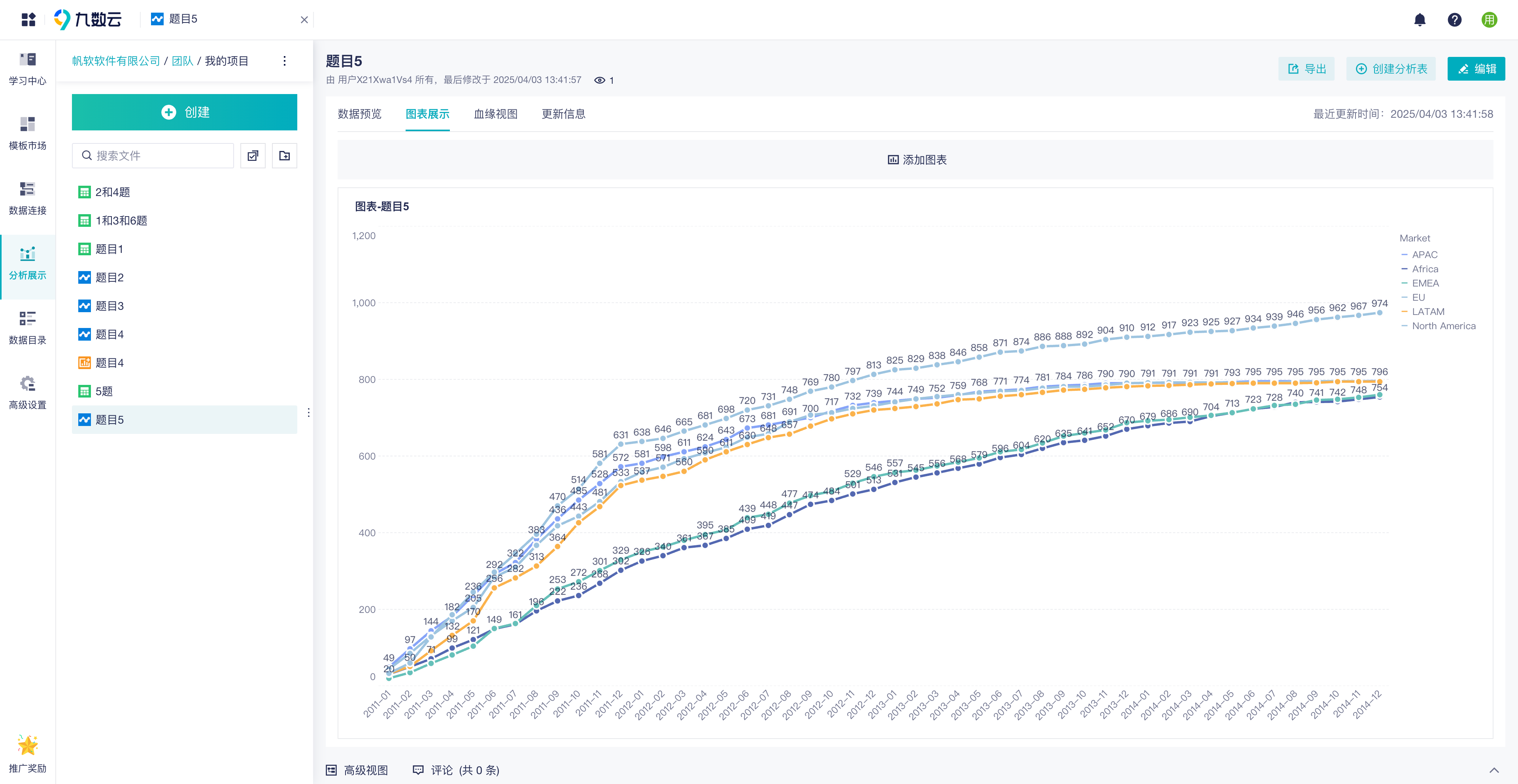Open the help question mark icon

pyautogui.click(x=1454, y=19)
